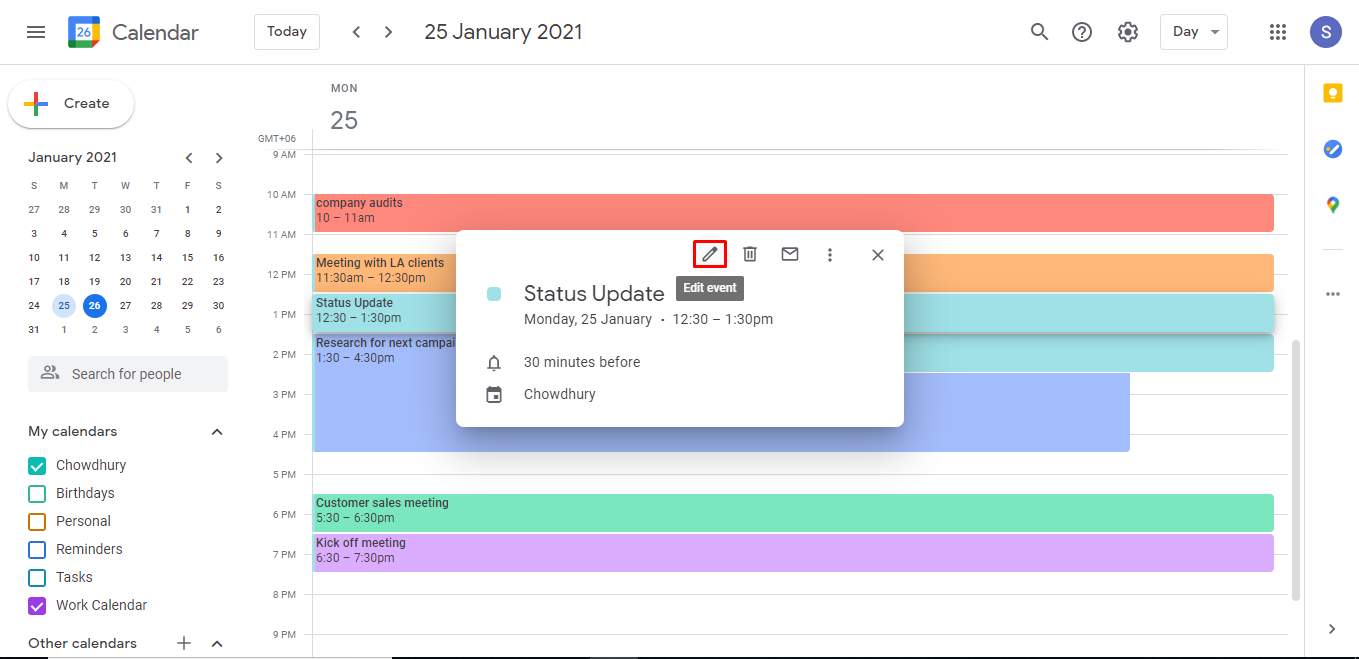Open Google Keep in side panel
Viewport: 1359px width, 659px height.
[x=1332, y=93]
